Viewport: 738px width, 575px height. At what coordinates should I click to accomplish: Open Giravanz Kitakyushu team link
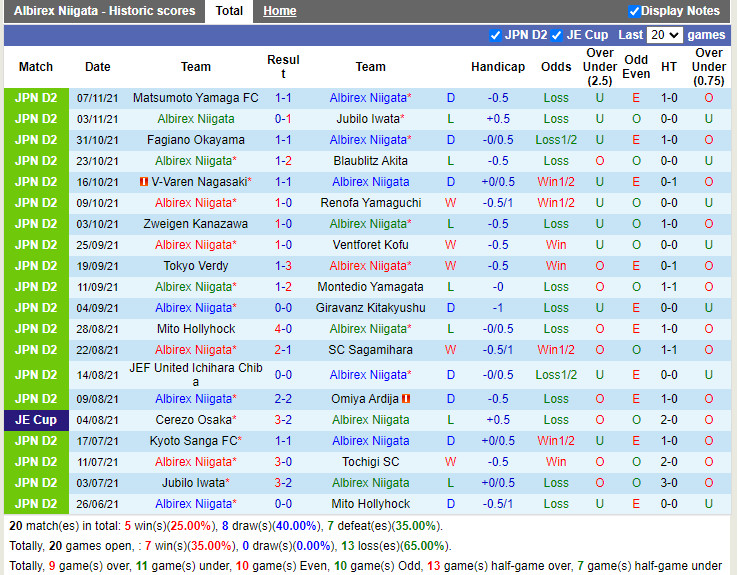point(370,308)
